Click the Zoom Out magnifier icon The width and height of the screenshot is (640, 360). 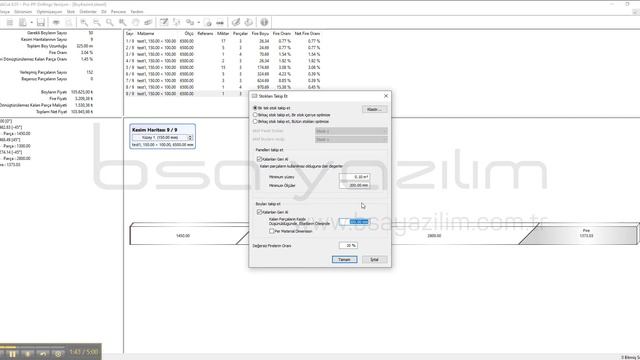(x=97, y=22)
